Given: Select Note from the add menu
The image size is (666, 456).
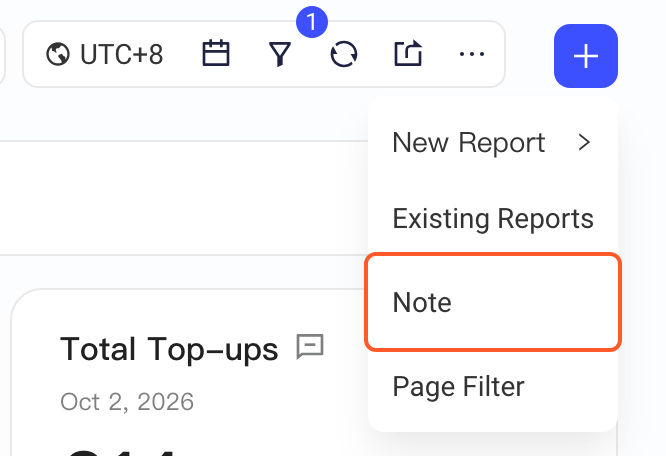Looking at the screenshot, I should 493,302.
